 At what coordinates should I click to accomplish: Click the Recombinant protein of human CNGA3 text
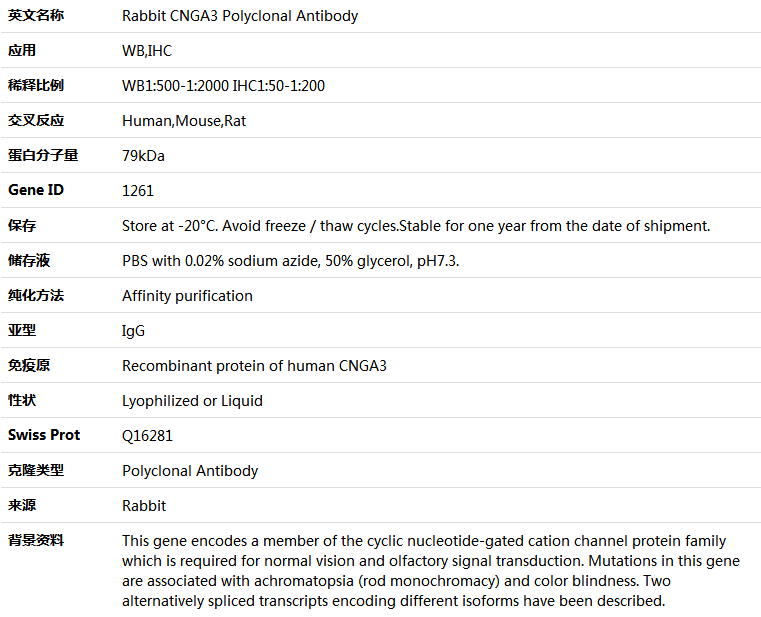tap(254, 366)
